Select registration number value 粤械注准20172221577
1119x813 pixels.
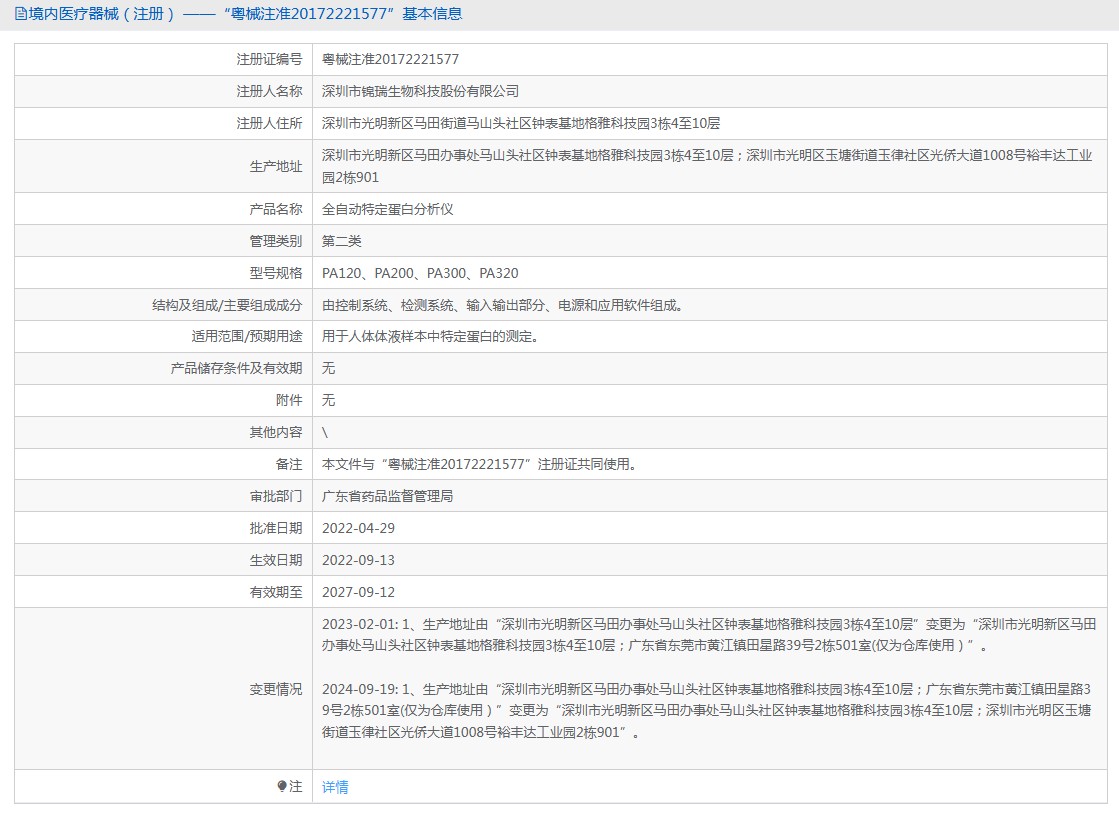(390, 59)
